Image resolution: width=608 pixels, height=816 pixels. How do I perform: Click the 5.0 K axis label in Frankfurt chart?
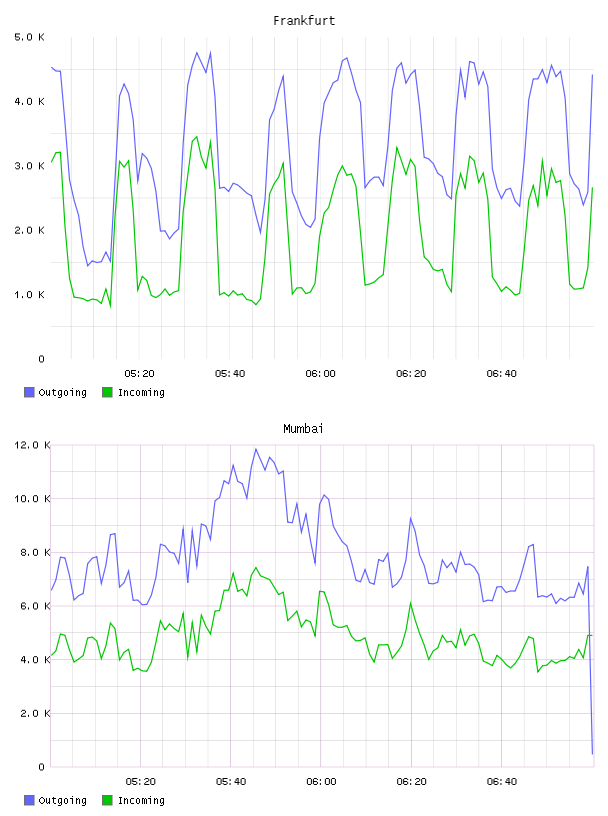click(x=30, y=37)
